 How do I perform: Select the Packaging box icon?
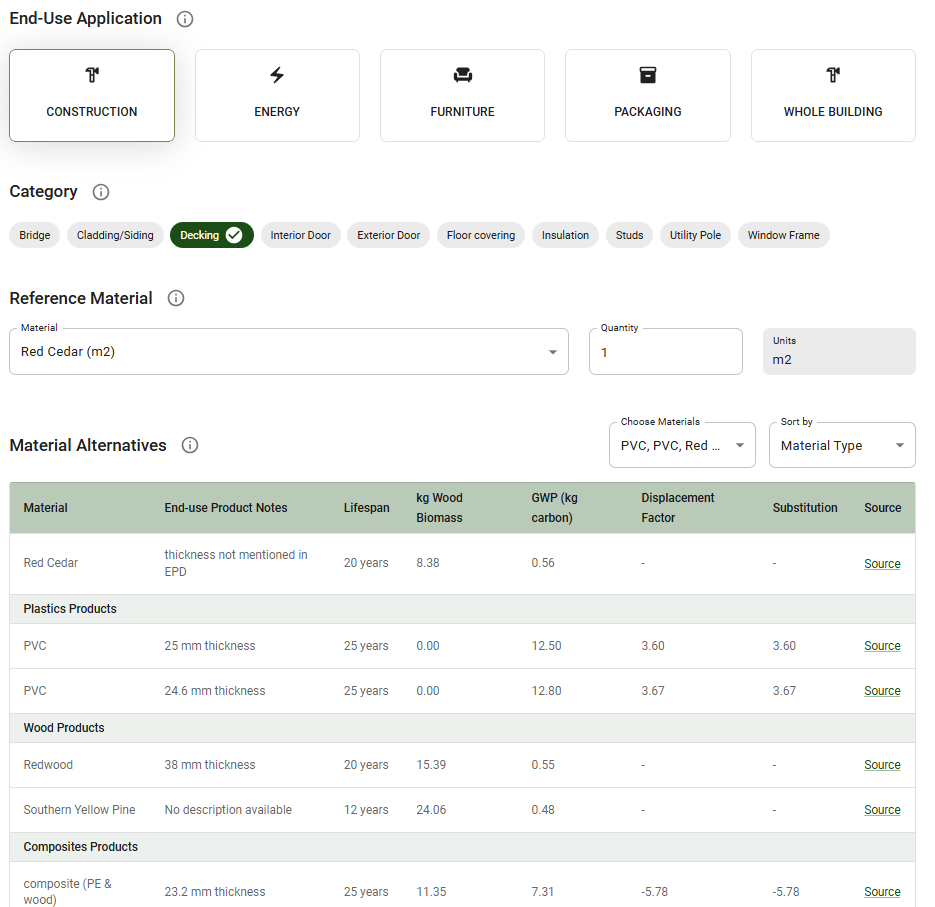tap(647, 74)
